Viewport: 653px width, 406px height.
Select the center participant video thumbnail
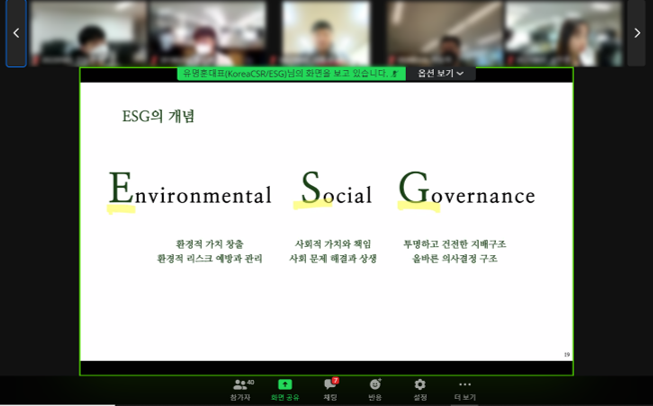[x=325, y=33]
